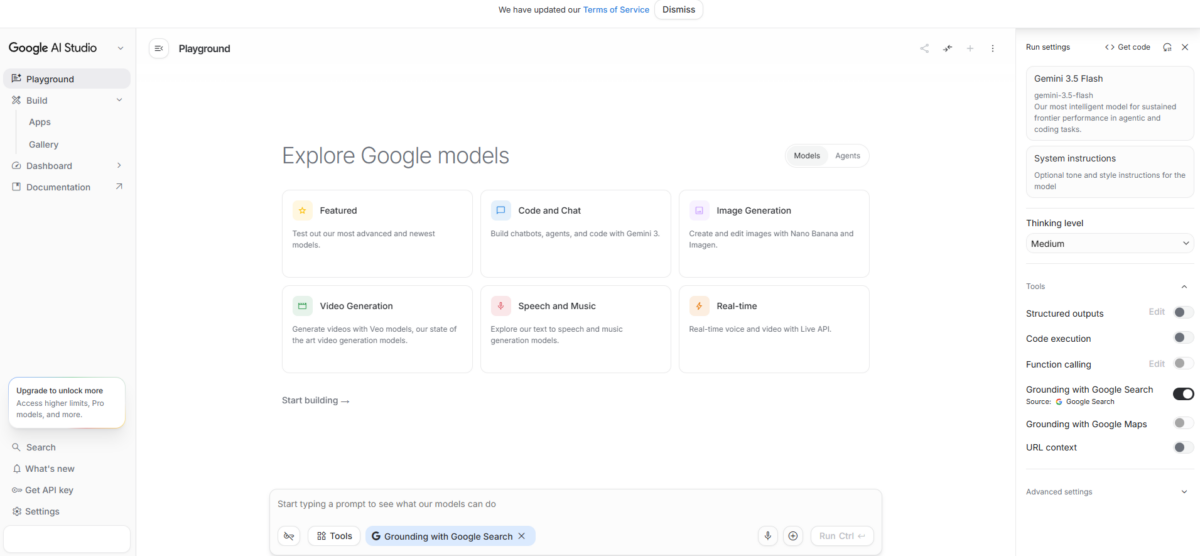Open the Tools menu in prompt bar

click(x=334, y=536)
